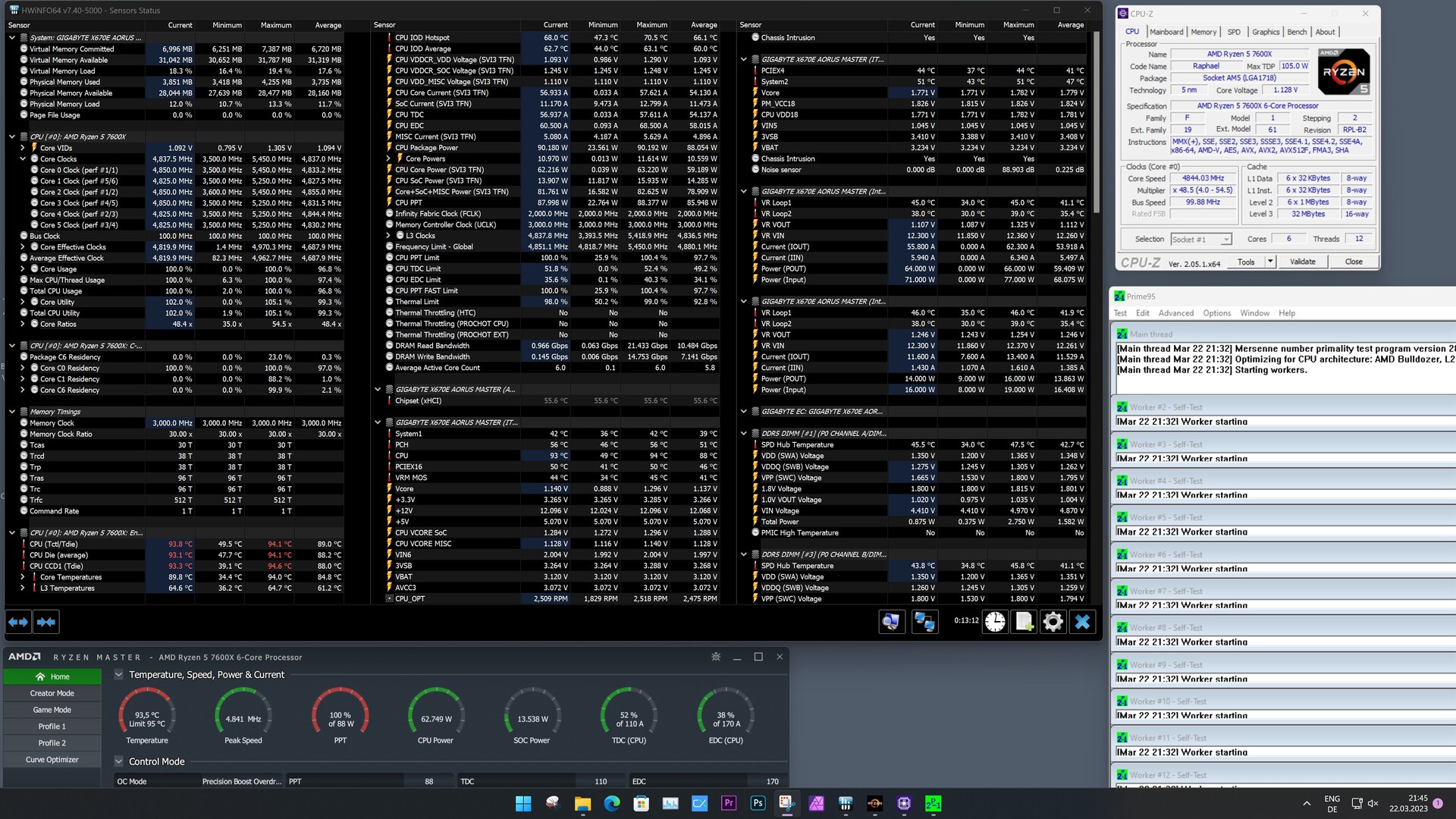Viewport: 1456px width, 819px height.
Task: Collapse the Memory Timings section
Action: [x=12, y=412]
